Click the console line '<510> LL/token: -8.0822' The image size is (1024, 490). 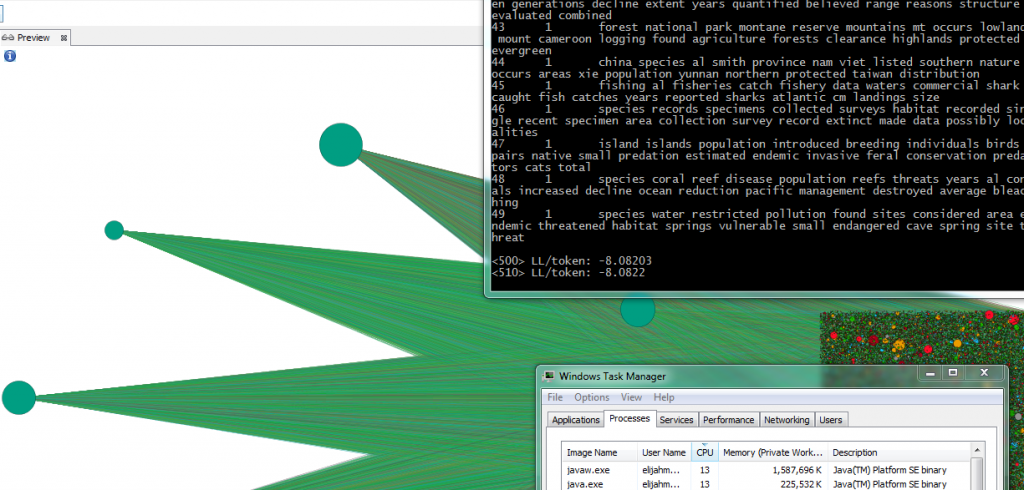[568, 272]
